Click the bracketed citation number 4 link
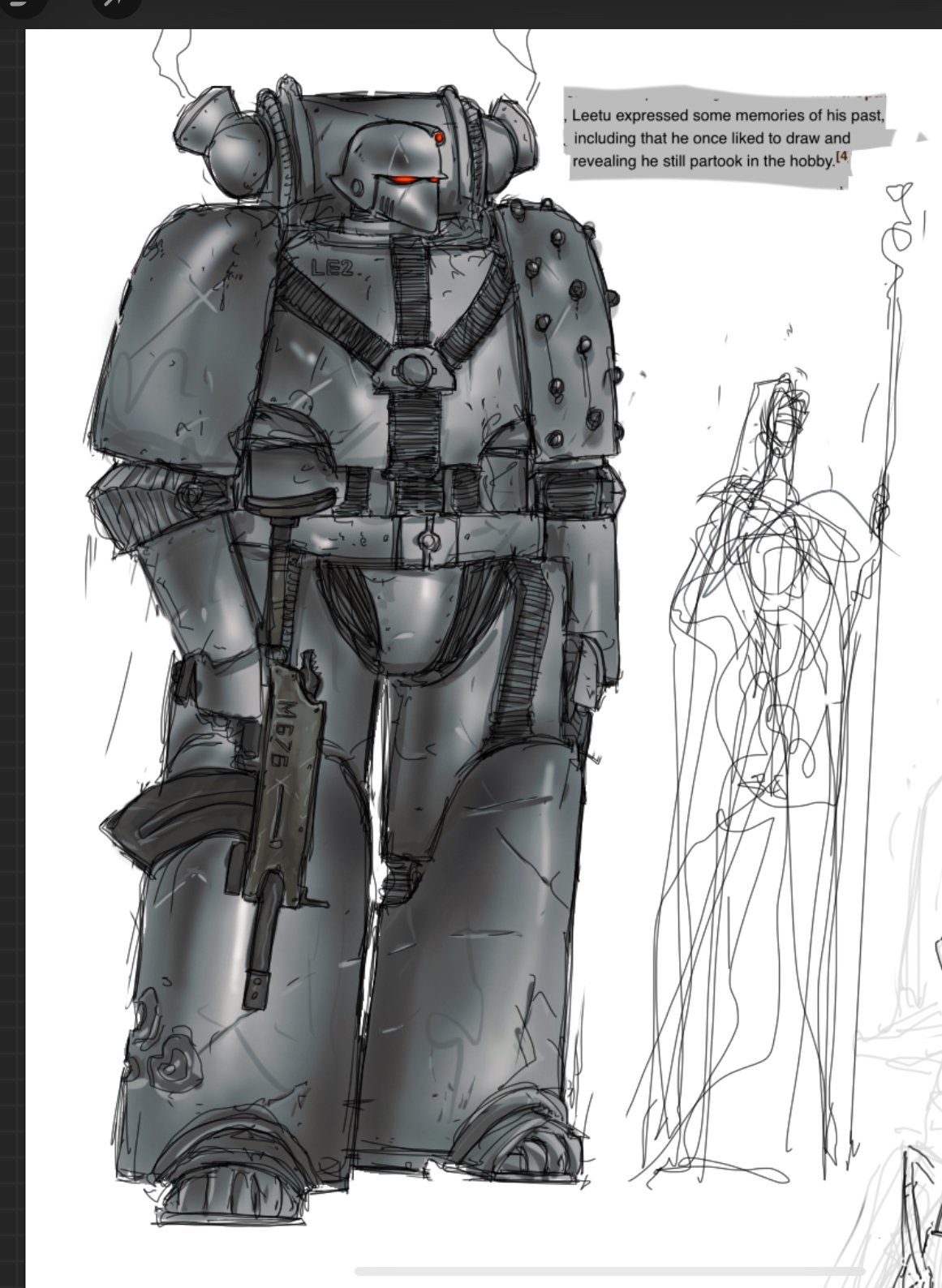Screen dimensions: 942x1288 (841, 157)
